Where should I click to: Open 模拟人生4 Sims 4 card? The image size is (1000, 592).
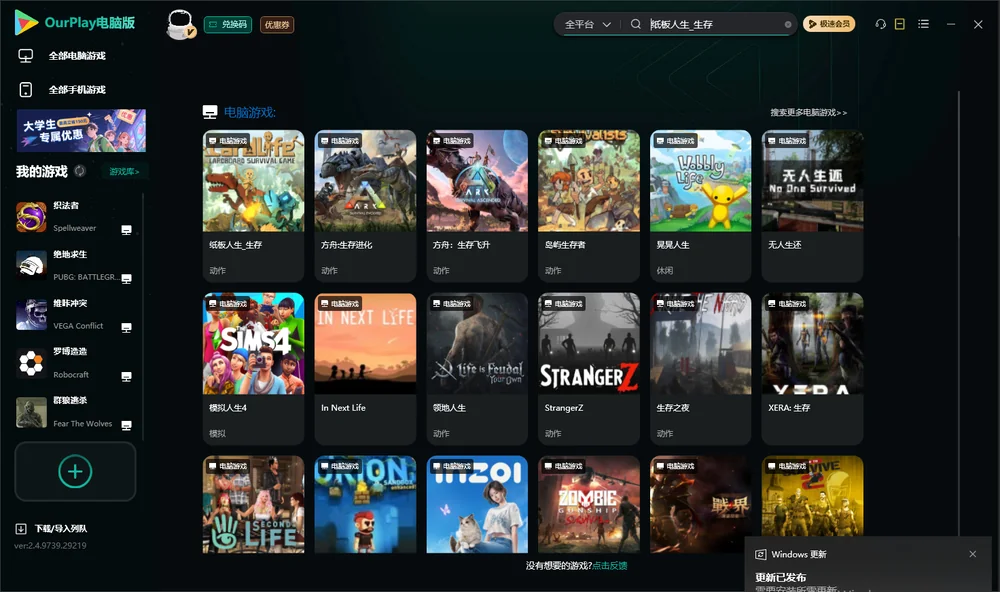(253, 368)
